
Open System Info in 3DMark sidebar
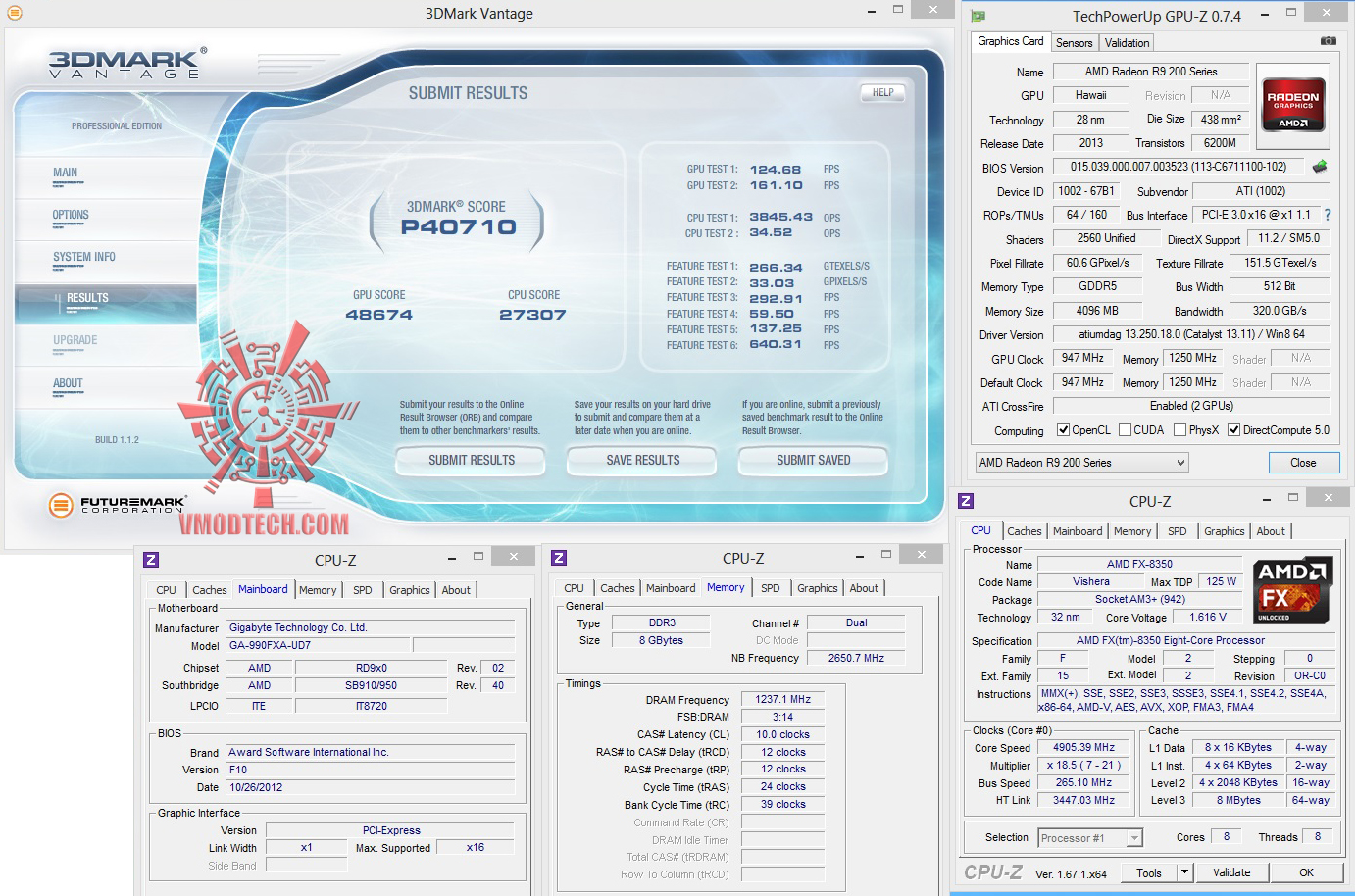(x=84, y=257)
